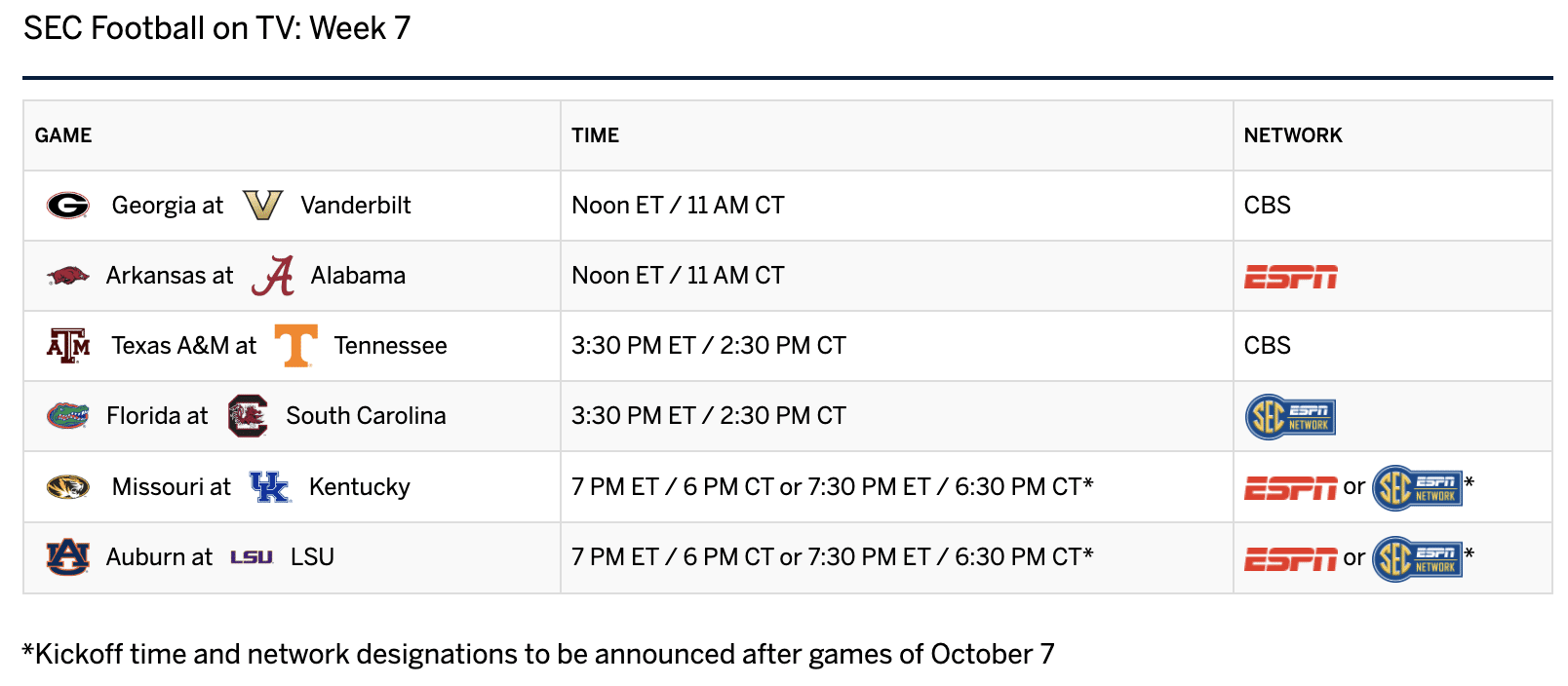Click the South Carolina Gamecocks logo

point(248,416)
